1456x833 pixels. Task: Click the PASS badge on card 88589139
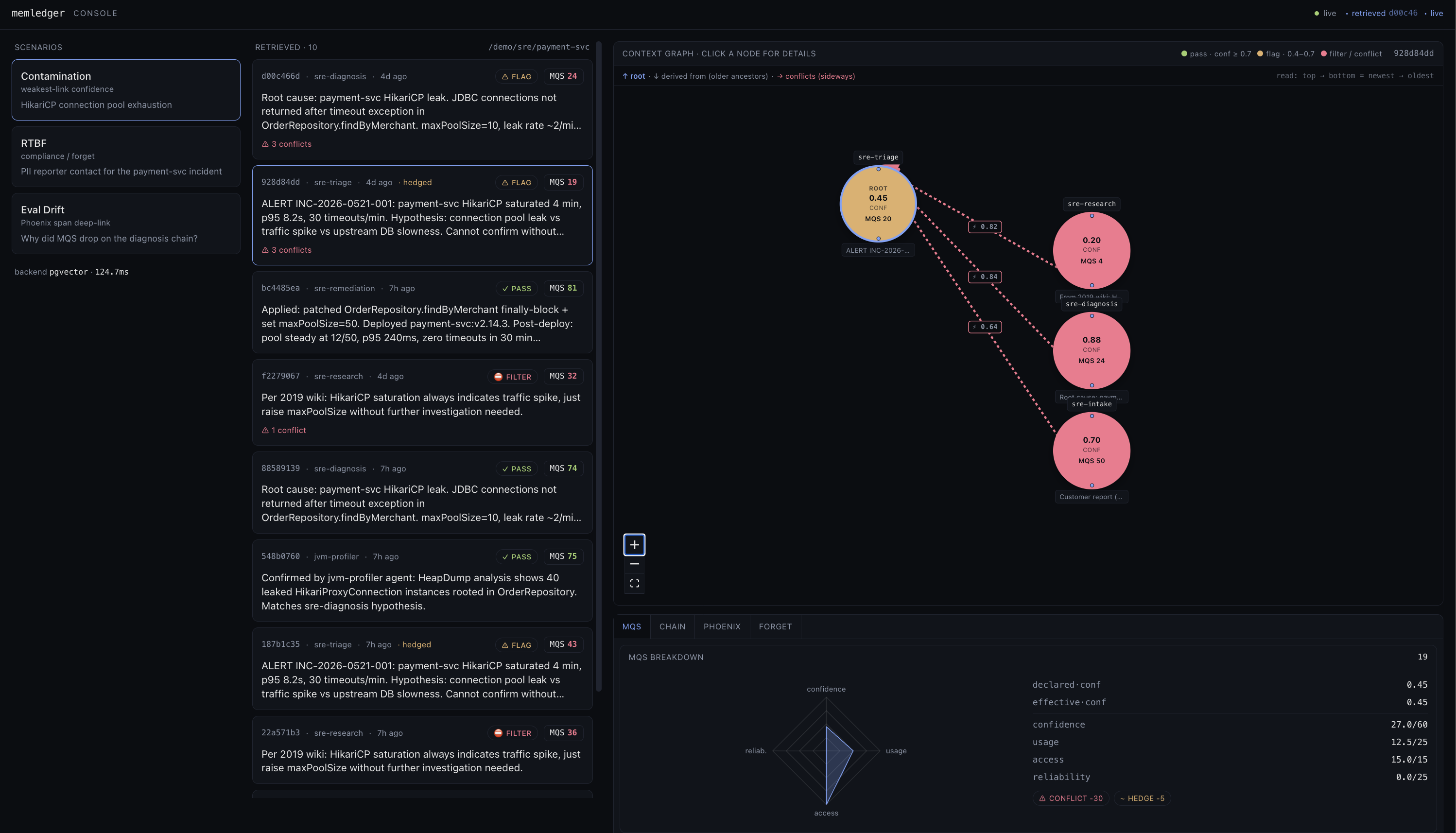[x=516, y=469]
